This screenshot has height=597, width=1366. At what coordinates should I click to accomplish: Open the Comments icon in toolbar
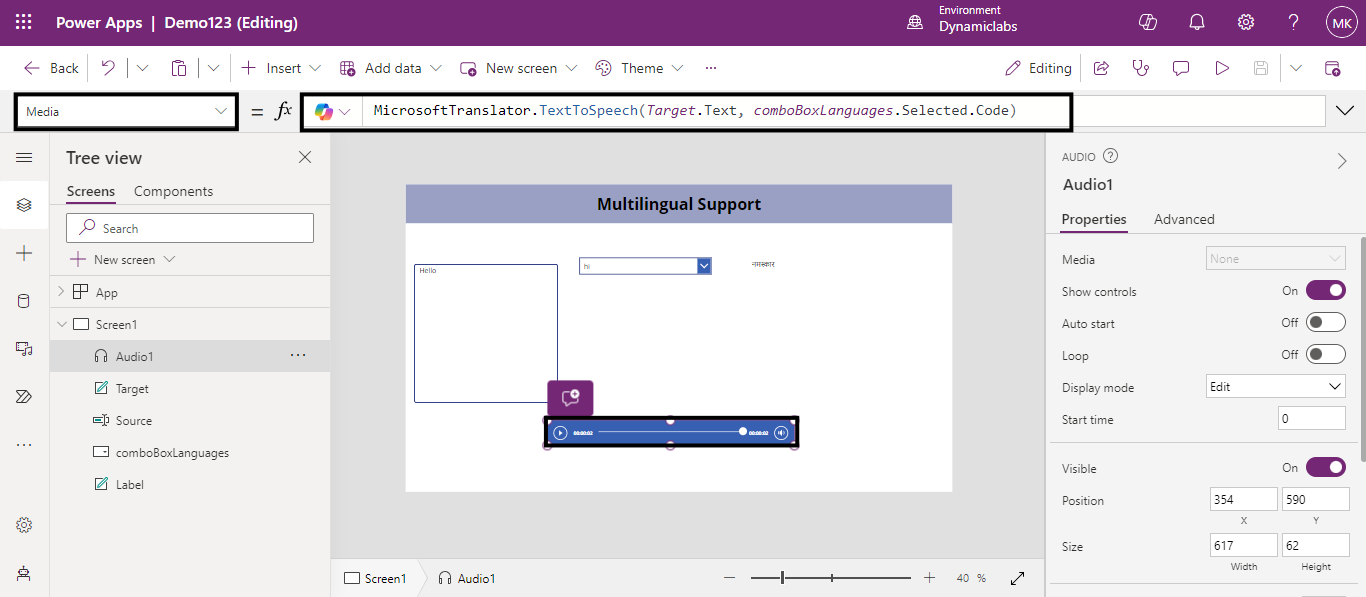[x=1181, y=68]
